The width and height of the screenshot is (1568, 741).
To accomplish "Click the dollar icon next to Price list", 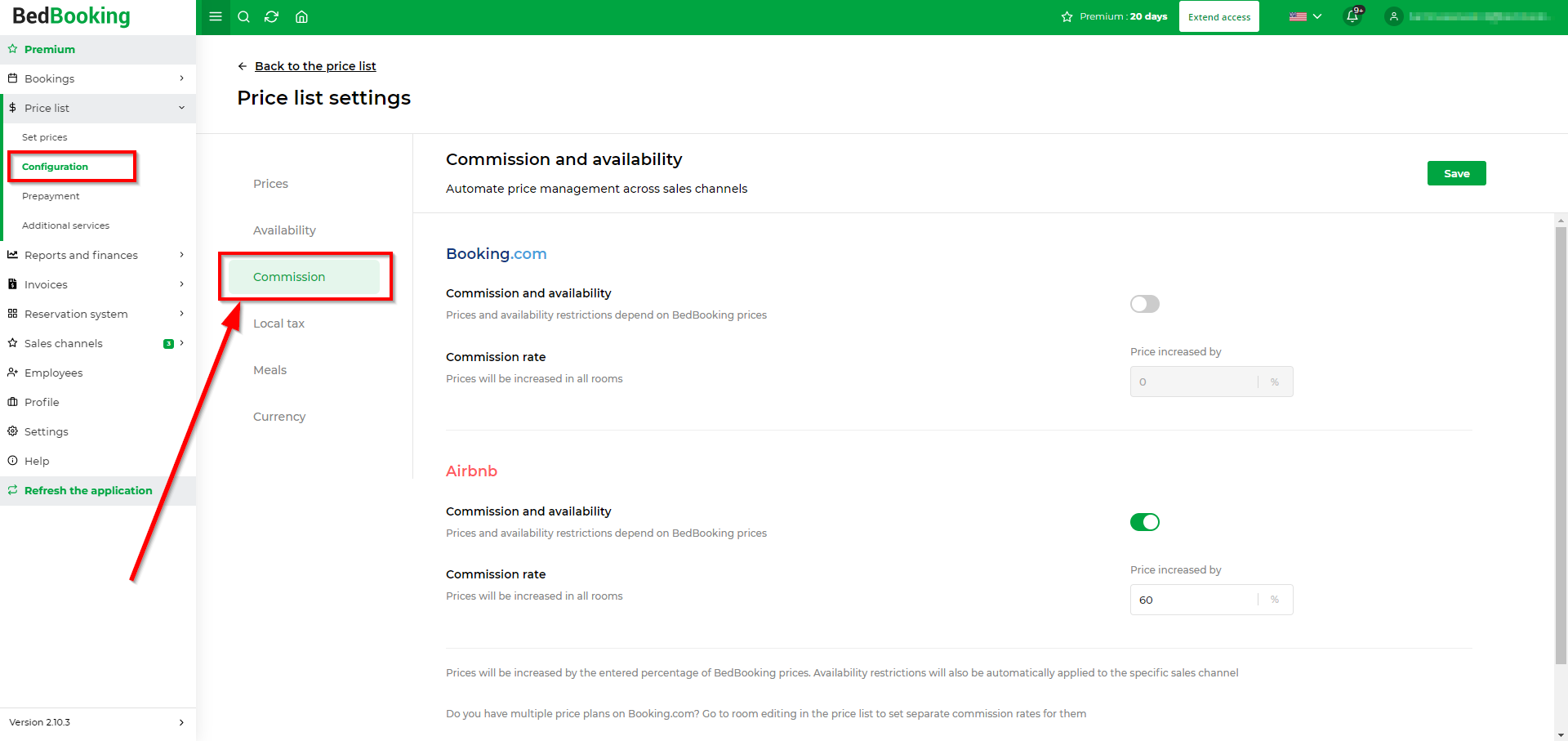I will point(12,108).
